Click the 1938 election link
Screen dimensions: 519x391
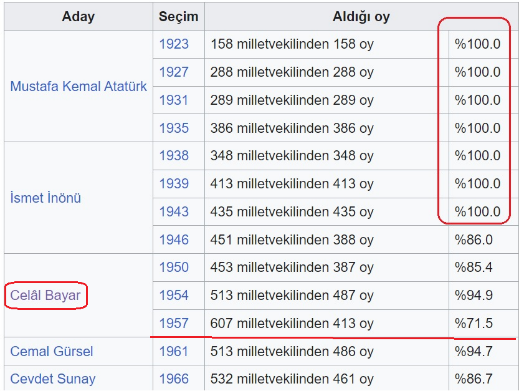tap(174, 155)
